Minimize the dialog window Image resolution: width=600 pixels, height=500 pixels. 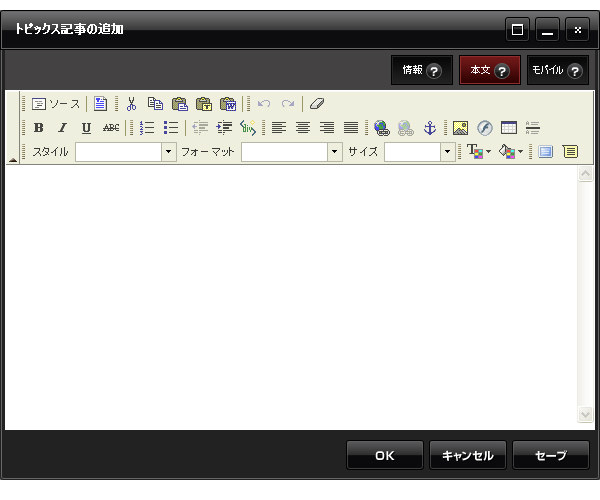548,29
